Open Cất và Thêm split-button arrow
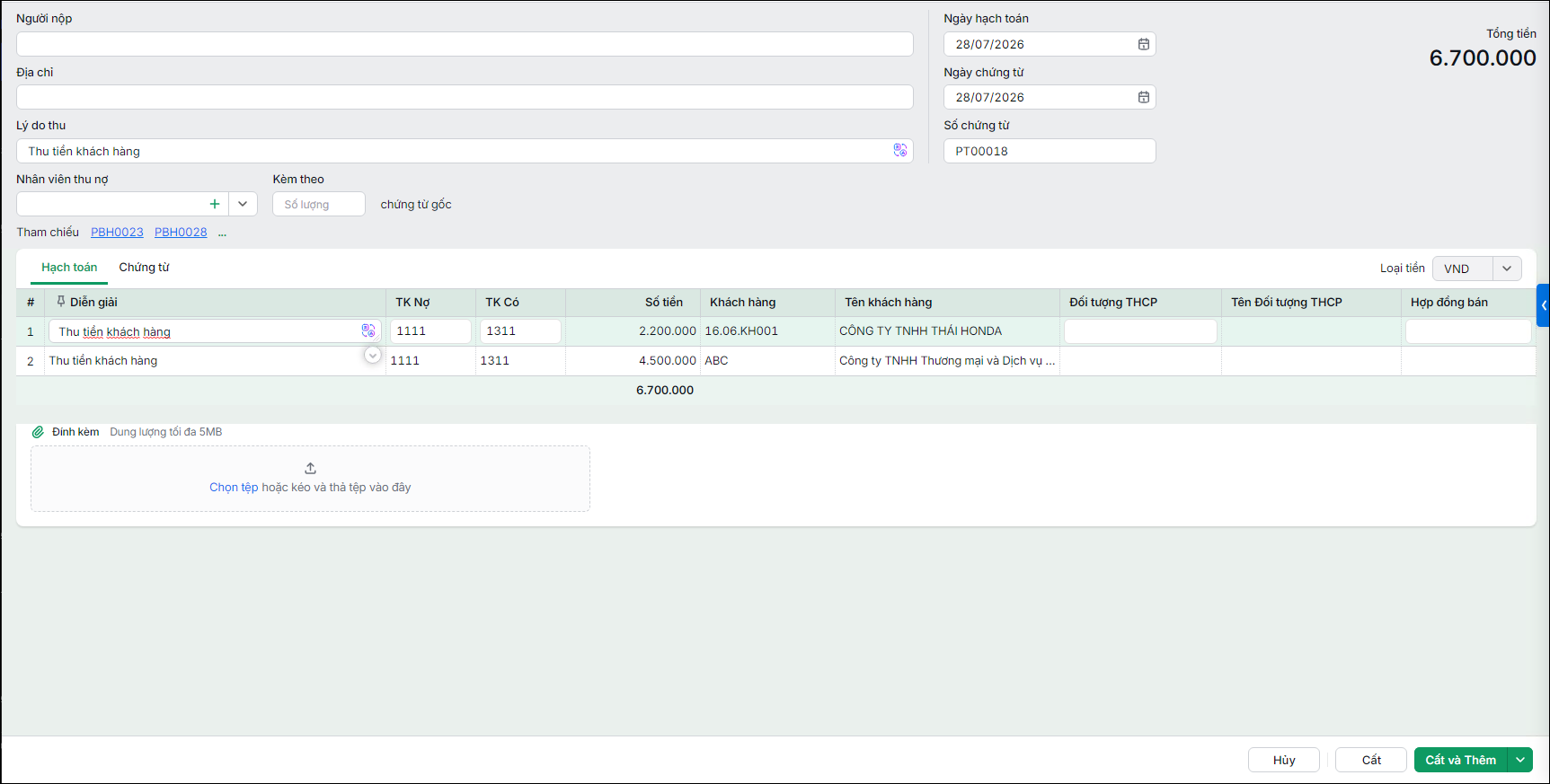The image size is (1550, 784). [1519, 760]
